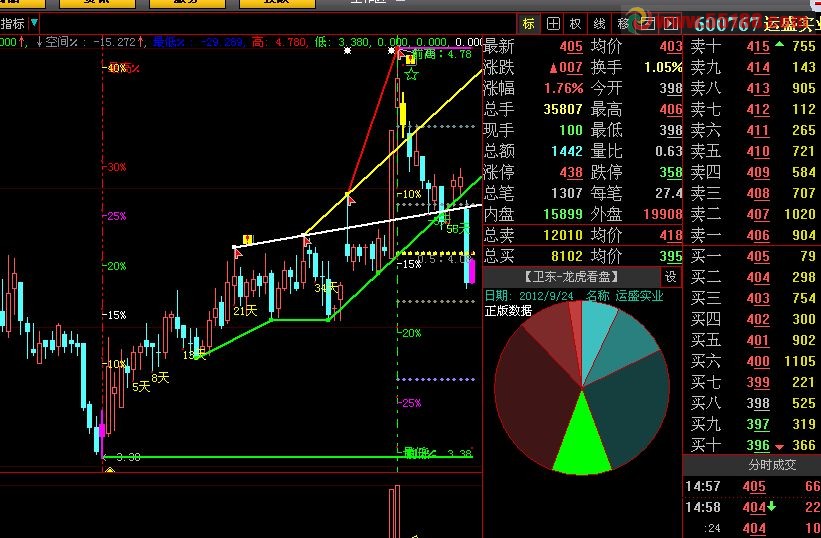Image resolution: width=821 pixels, height=538 pixels.
Task: Select the 卖一 ask price 406
Action: tap(758, 236)
